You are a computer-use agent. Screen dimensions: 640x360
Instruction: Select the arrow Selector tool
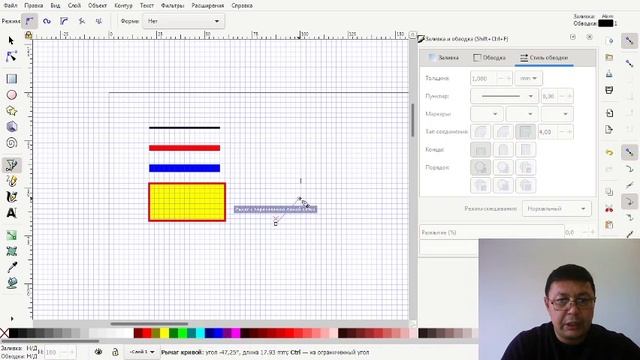coord(11,40)
